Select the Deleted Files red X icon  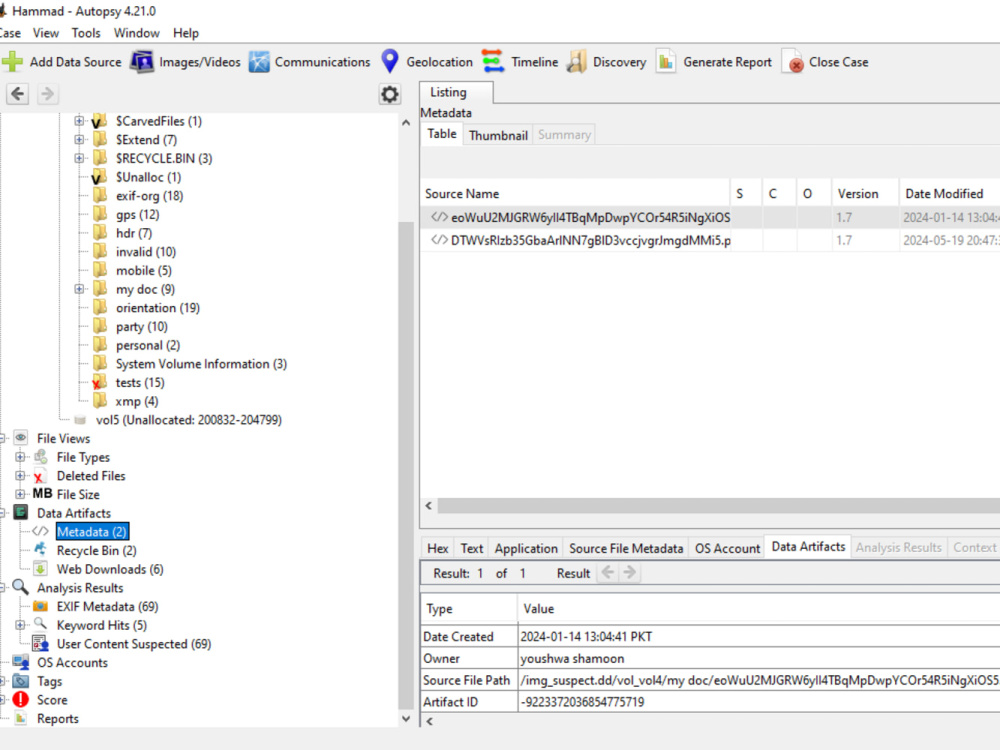pyautogui.click(x=40, y=476)
